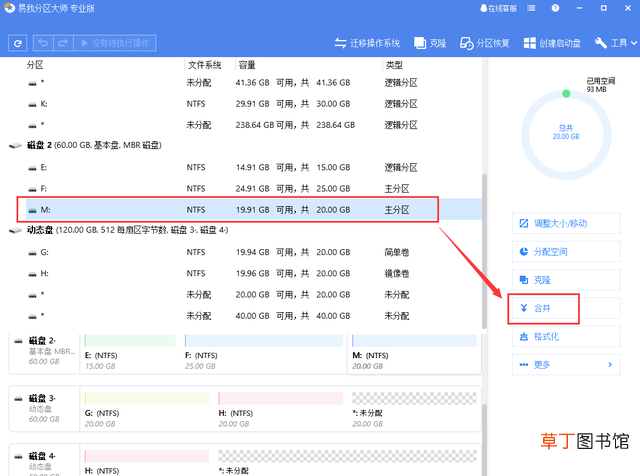640x476 pixels.
Task: Select the 动态盘 header row
Action: tap(245, 230)
